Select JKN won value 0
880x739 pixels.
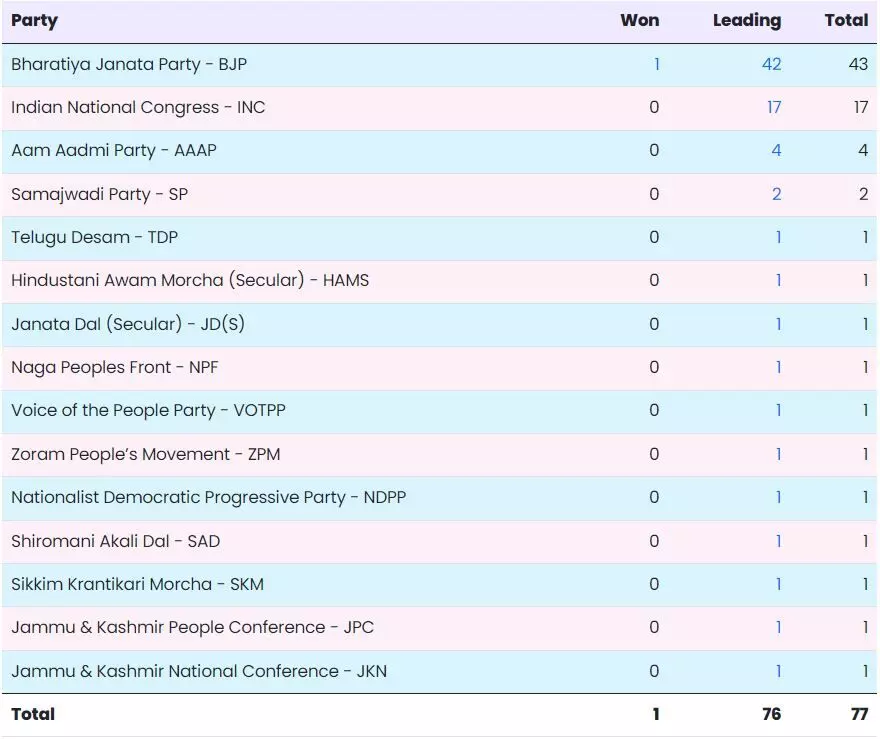click(x=654, y=671)
